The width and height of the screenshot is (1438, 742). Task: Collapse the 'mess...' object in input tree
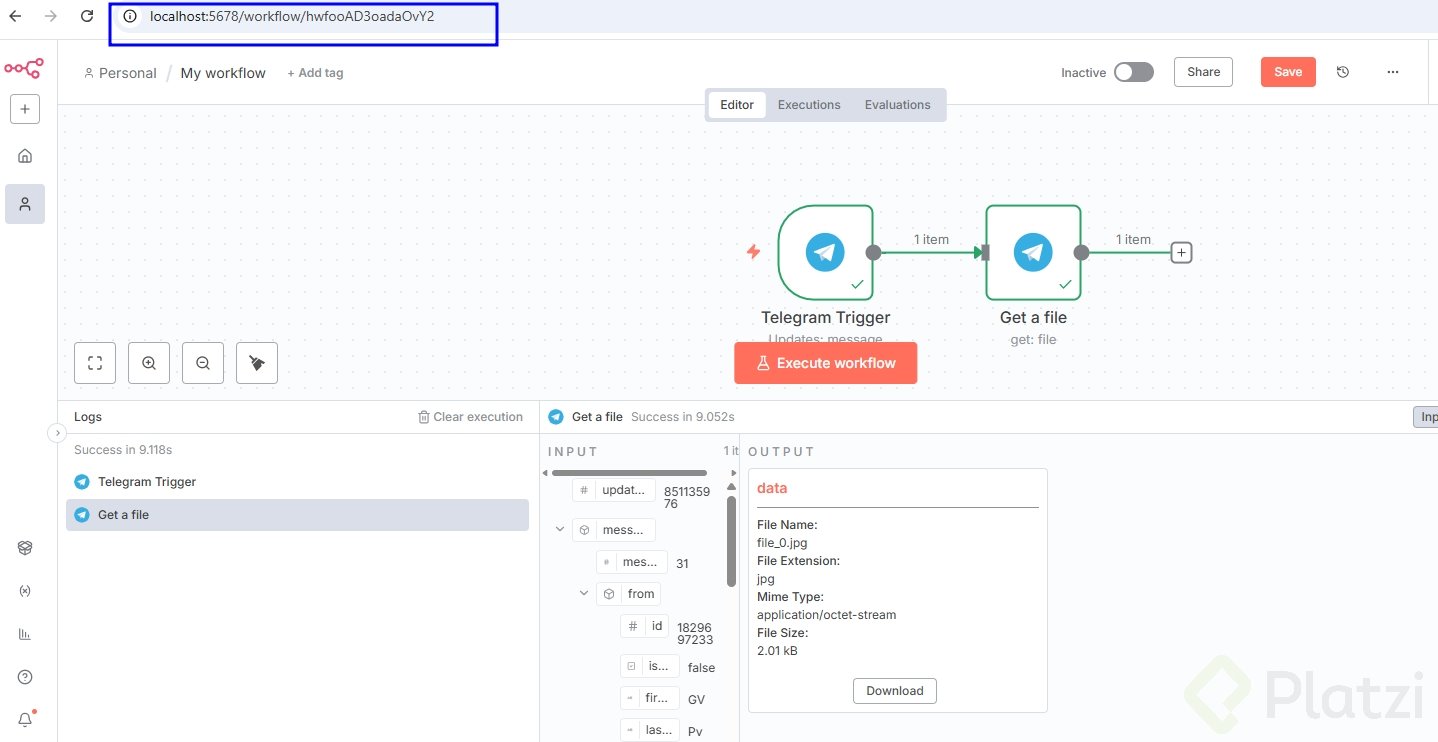560,530
